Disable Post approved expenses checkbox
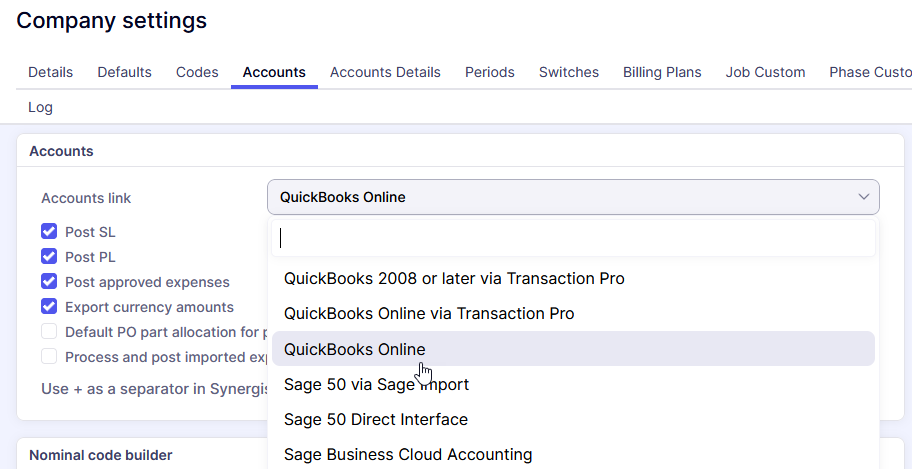The height and width of the screenshot is (469, 912). click(49, 282)
